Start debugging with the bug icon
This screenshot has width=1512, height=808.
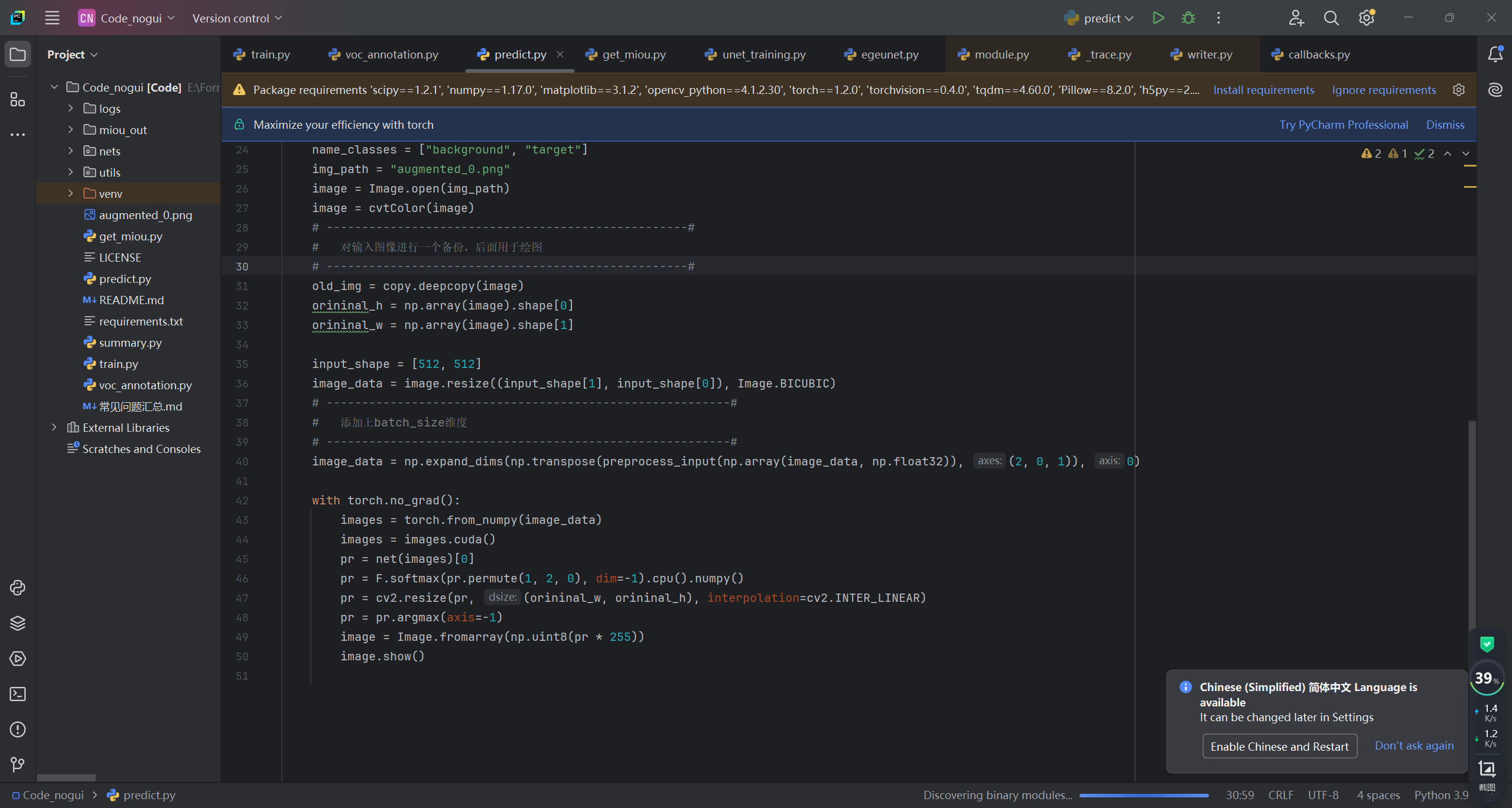click(x=1188, y=18)
